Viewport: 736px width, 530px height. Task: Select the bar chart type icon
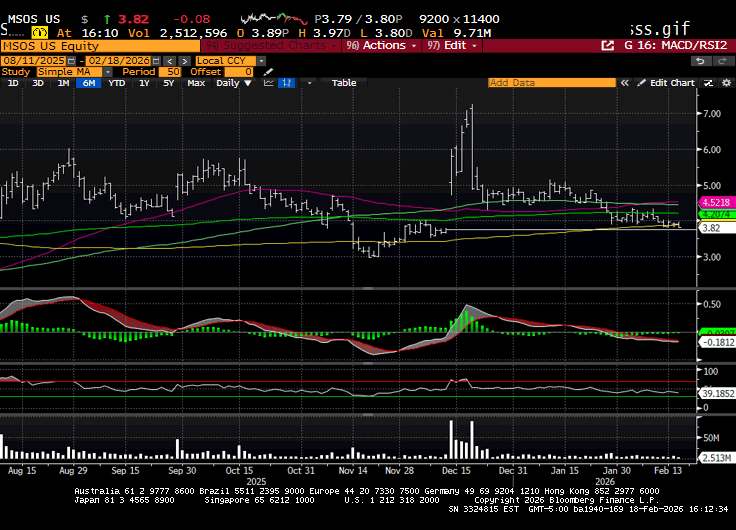286,83
